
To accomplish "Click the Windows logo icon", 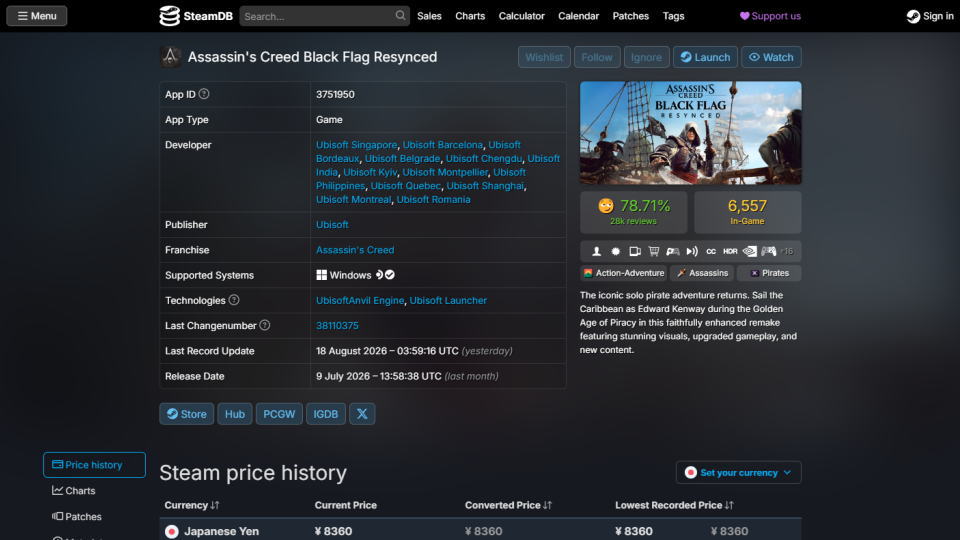I will pyautogui.click(x=321, y=275).
